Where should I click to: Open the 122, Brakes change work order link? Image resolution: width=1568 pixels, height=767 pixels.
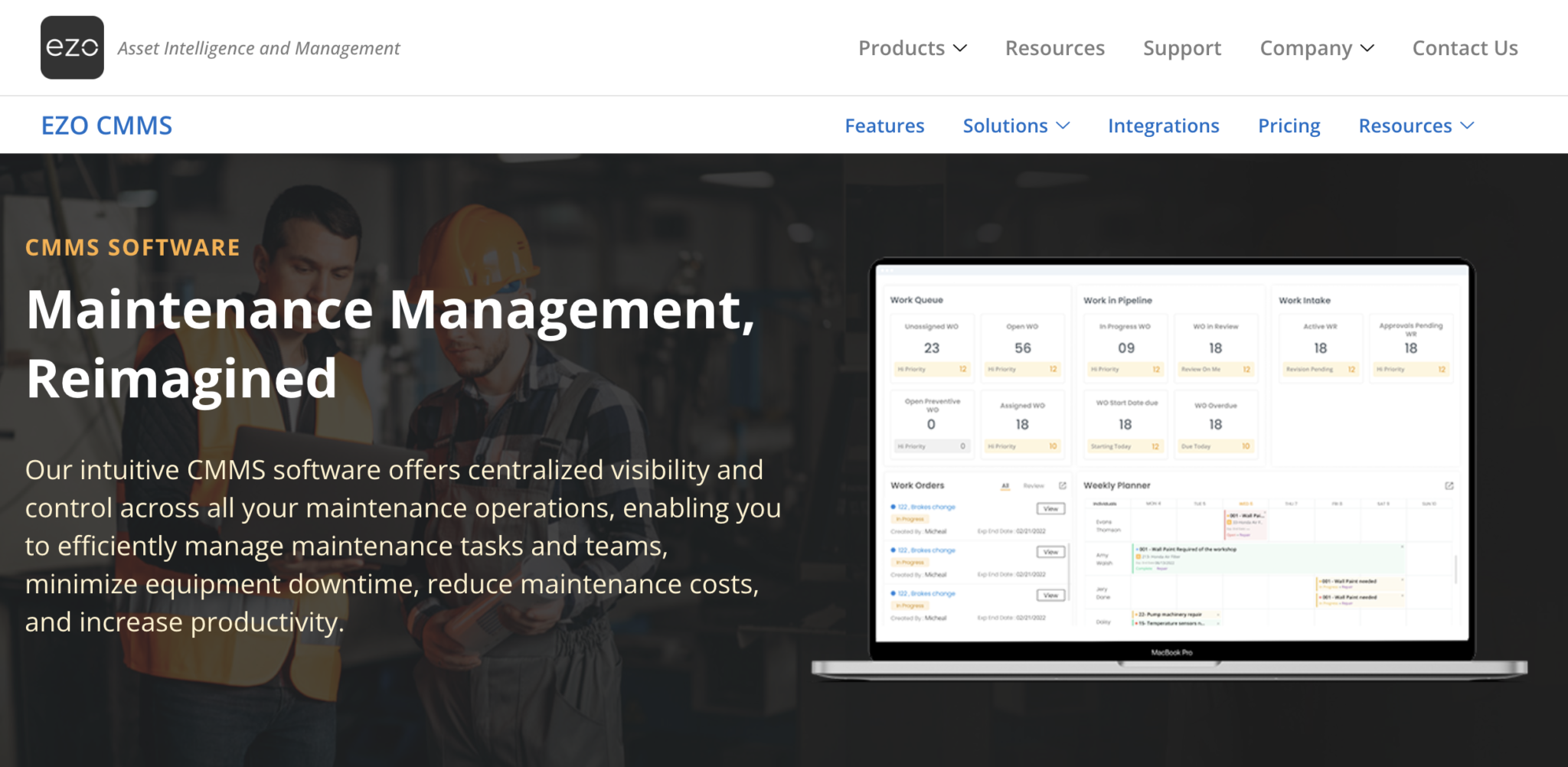(926, 507)
